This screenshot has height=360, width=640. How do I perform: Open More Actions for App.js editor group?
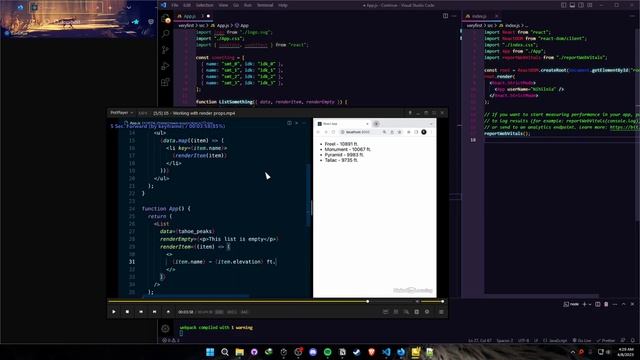pos(454,16)
